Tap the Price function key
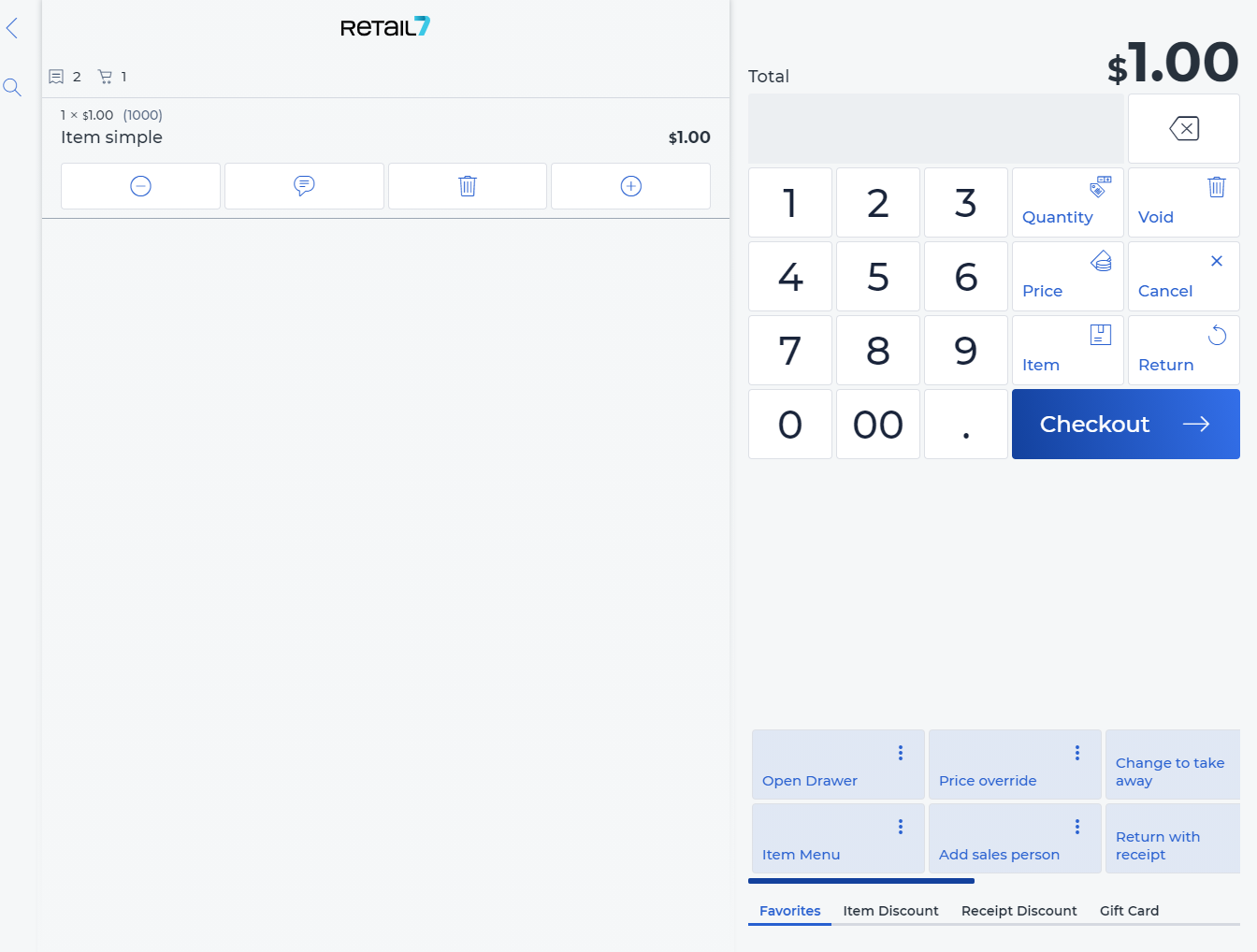The image size is (1257, 952). click(1067, 276)
